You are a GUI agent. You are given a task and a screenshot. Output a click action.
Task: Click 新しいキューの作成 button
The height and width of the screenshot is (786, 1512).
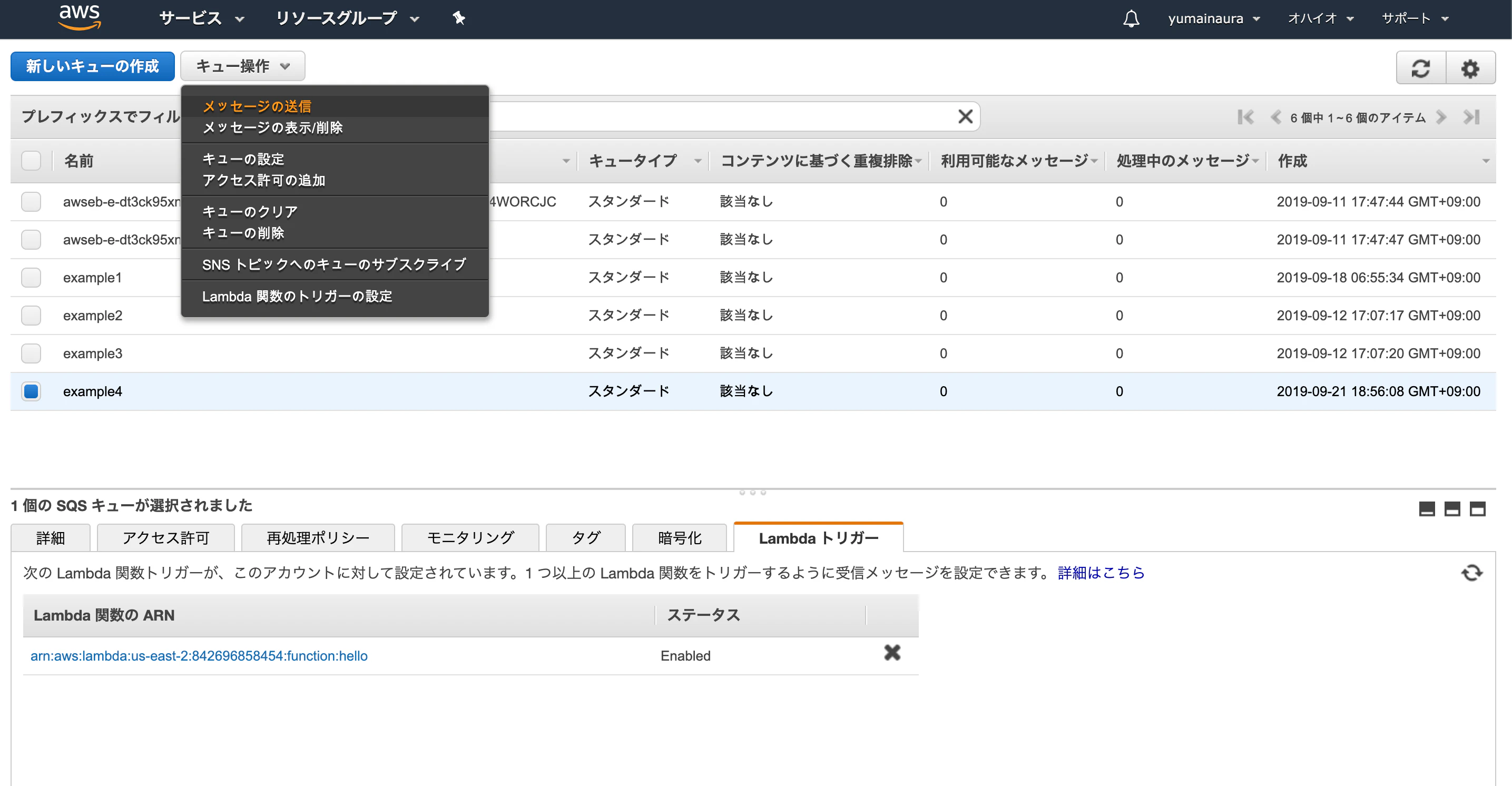point(92,66)
